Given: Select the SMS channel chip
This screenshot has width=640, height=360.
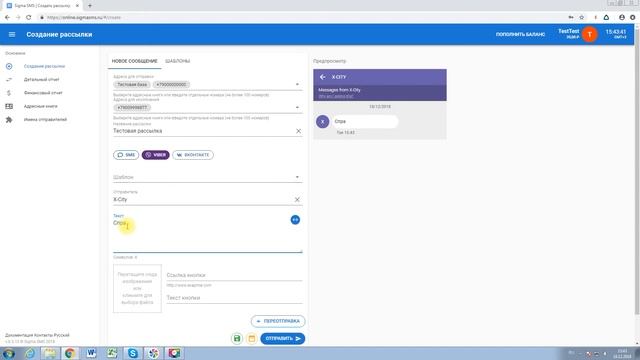Looking at the screenshot, I should (x=126, y=155).
